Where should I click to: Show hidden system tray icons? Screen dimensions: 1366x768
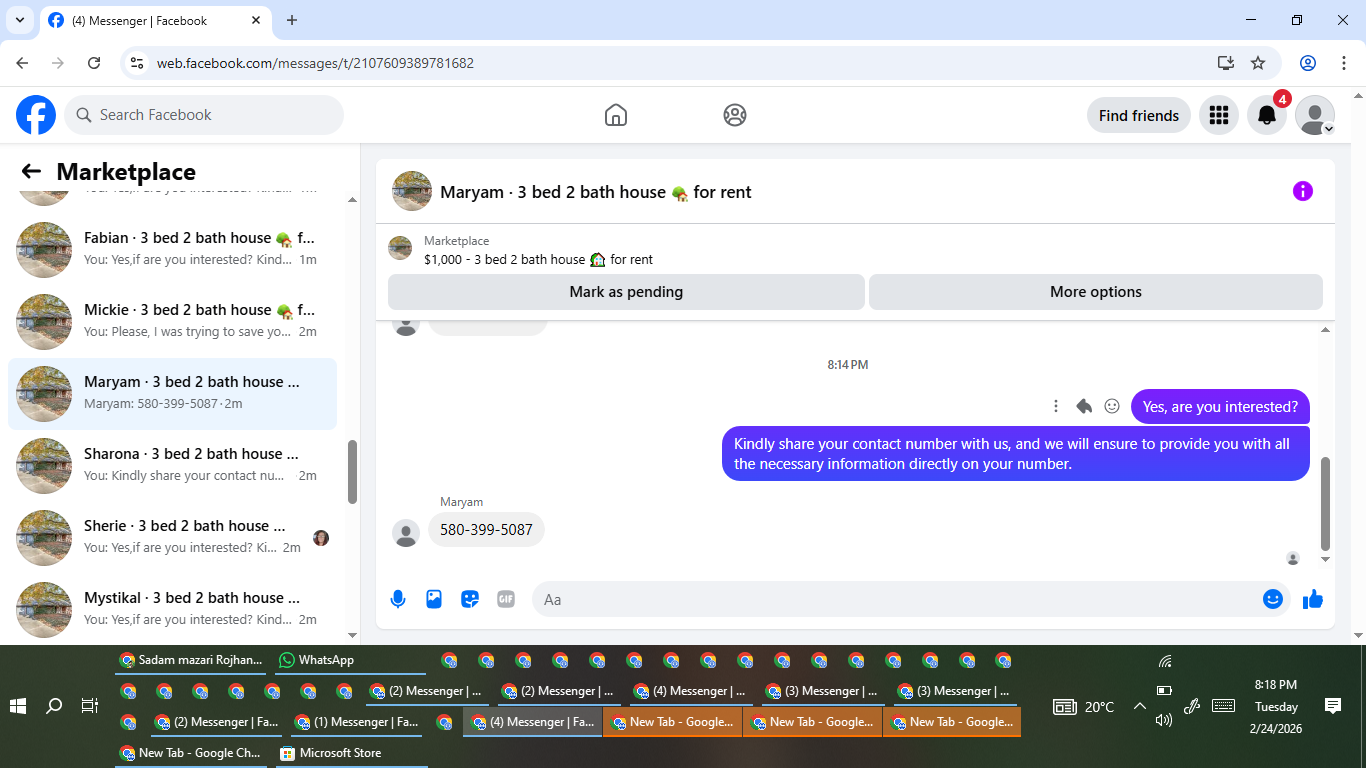[1139, 706]
